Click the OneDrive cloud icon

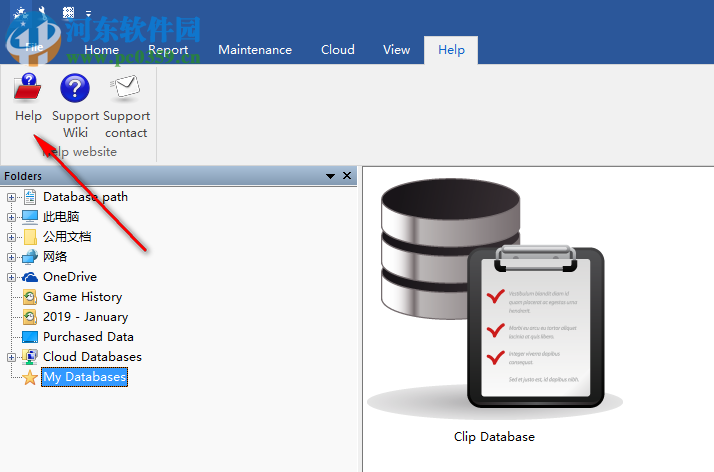[x=30, y=277]
